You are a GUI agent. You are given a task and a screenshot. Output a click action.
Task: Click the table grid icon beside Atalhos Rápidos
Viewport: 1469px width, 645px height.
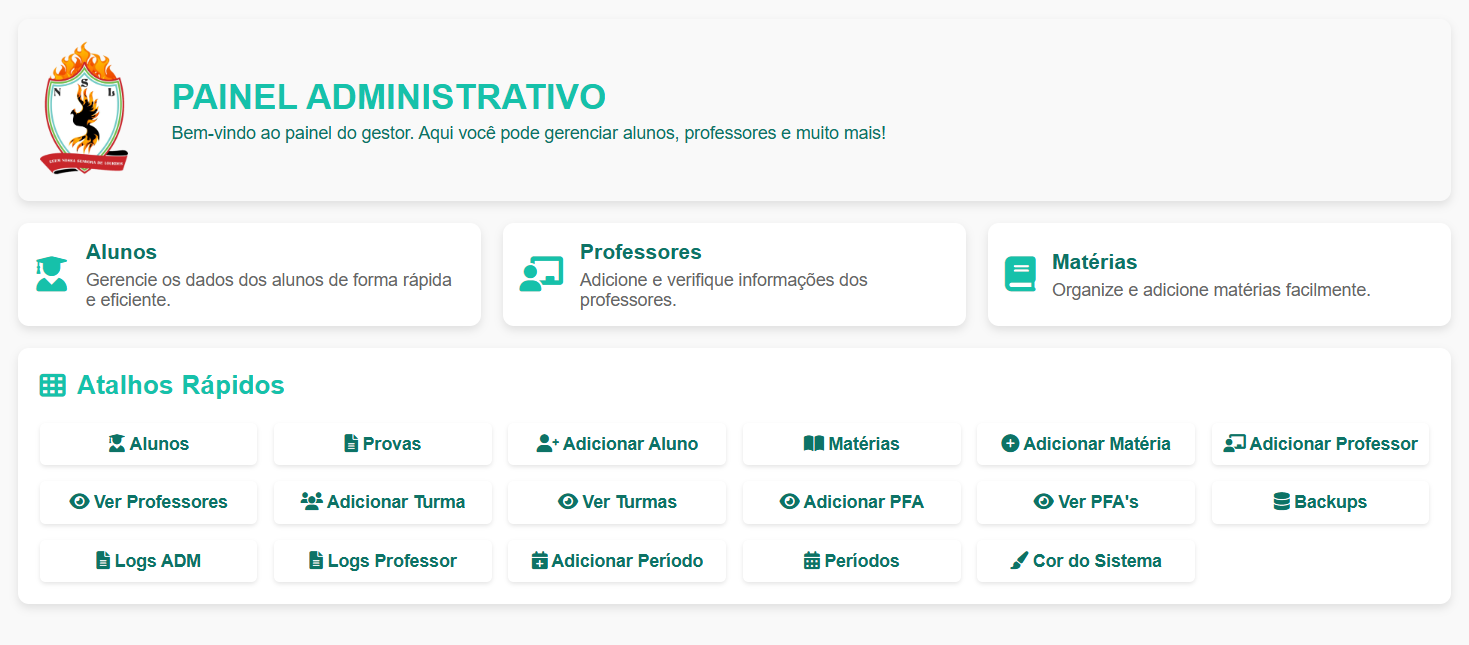(52, 385)
